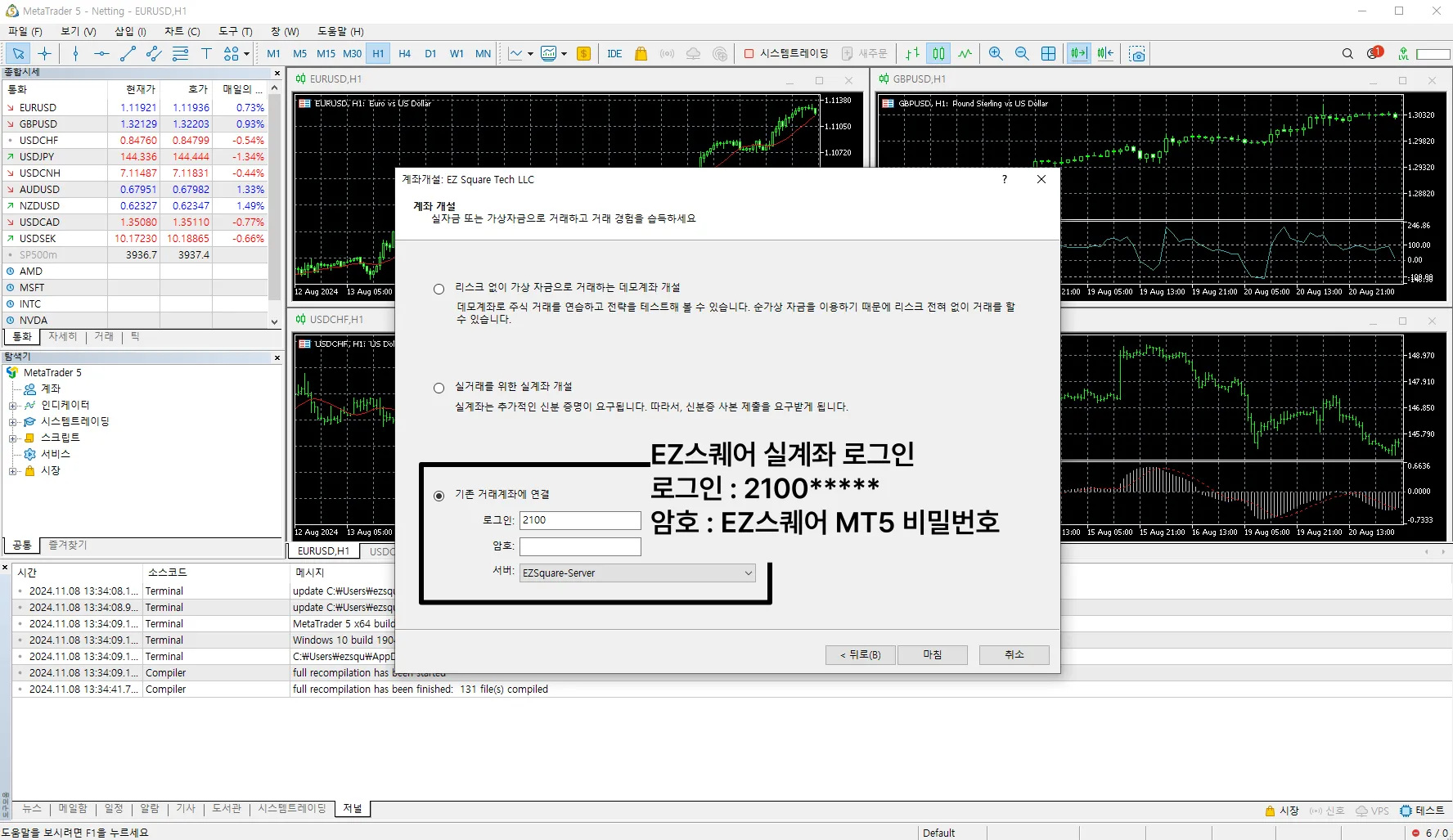Select the demo account radio option
Screen dimensions: 1453x840
(x=439, y=289)
